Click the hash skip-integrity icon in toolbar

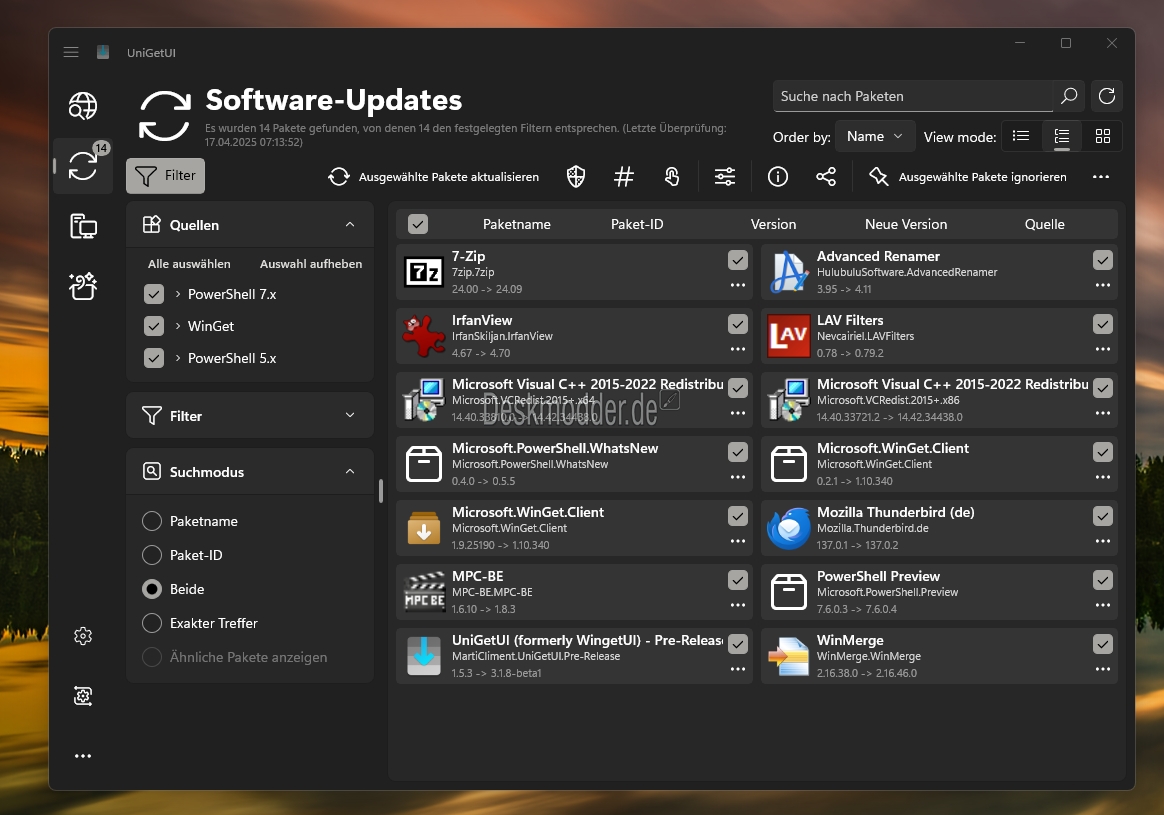tap(624, 177)
